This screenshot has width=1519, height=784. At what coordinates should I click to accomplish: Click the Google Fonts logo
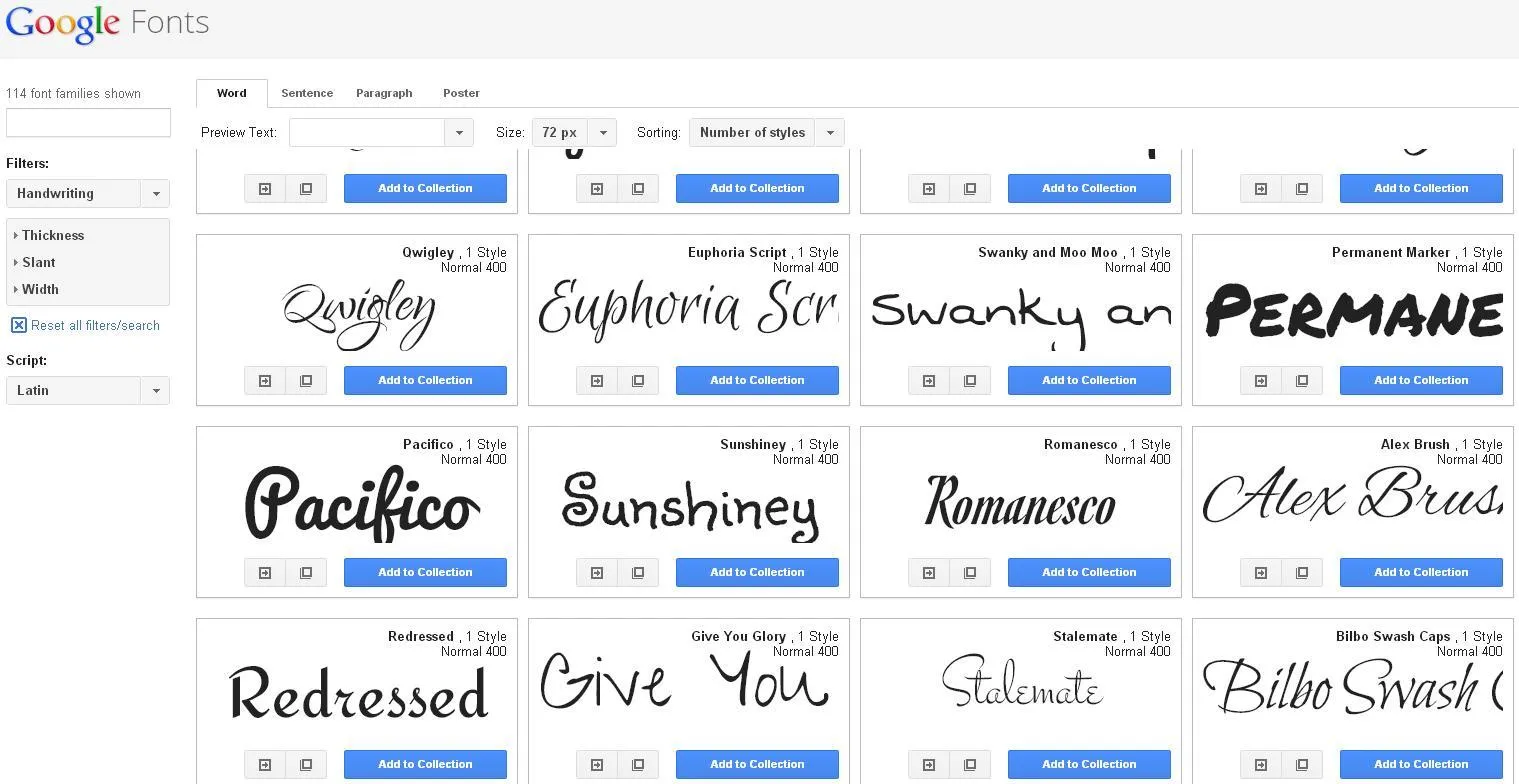(107, 23)
